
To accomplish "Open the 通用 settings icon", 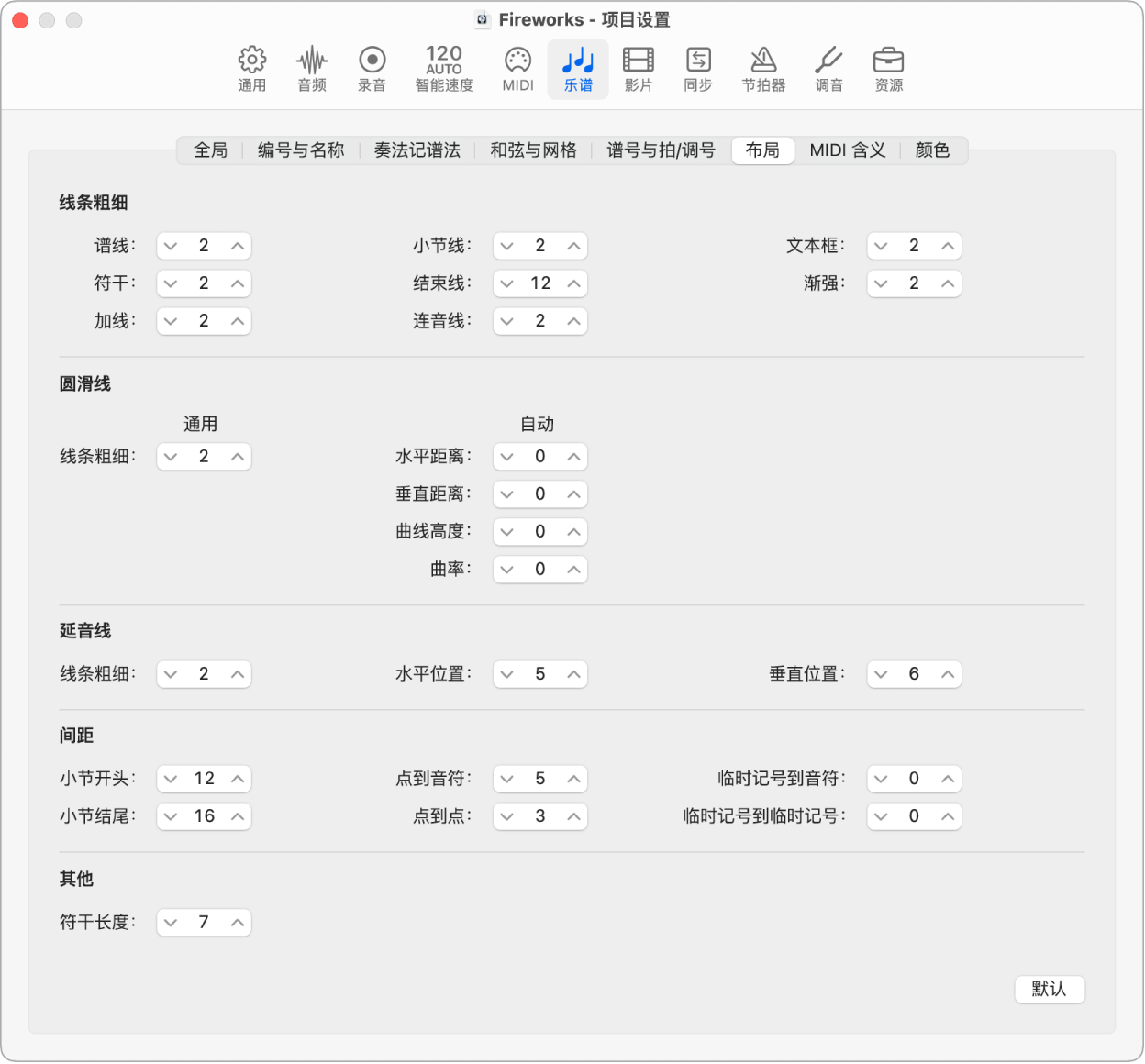I will pyautogui.click(x=251, y=69).
